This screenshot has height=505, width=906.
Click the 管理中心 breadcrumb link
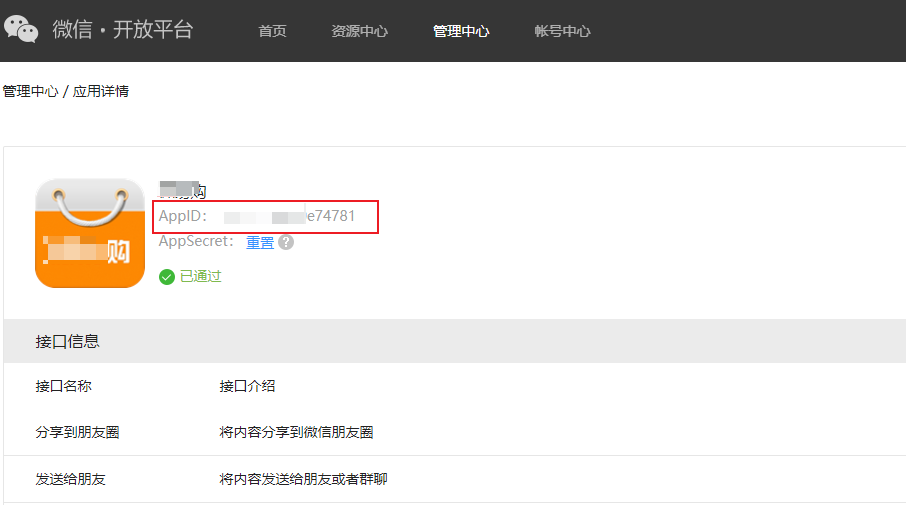(31, 91)
